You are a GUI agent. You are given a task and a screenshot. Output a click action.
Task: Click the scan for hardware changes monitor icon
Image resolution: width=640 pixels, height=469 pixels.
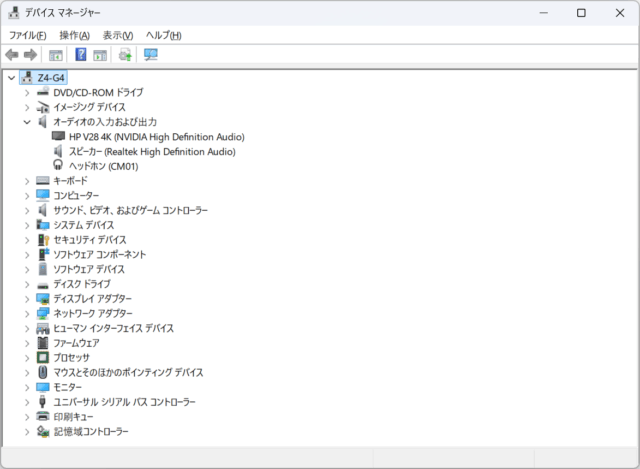151,55
